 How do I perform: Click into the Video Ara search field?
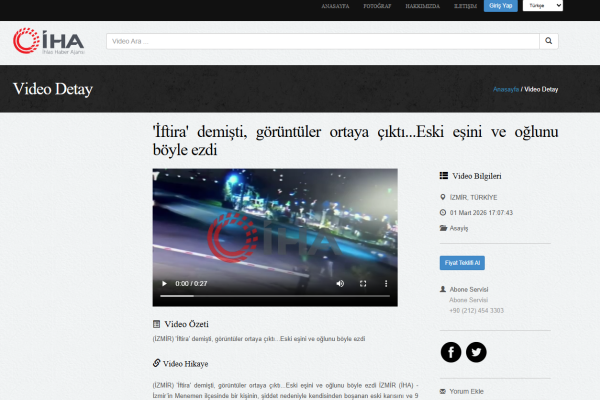323,41
